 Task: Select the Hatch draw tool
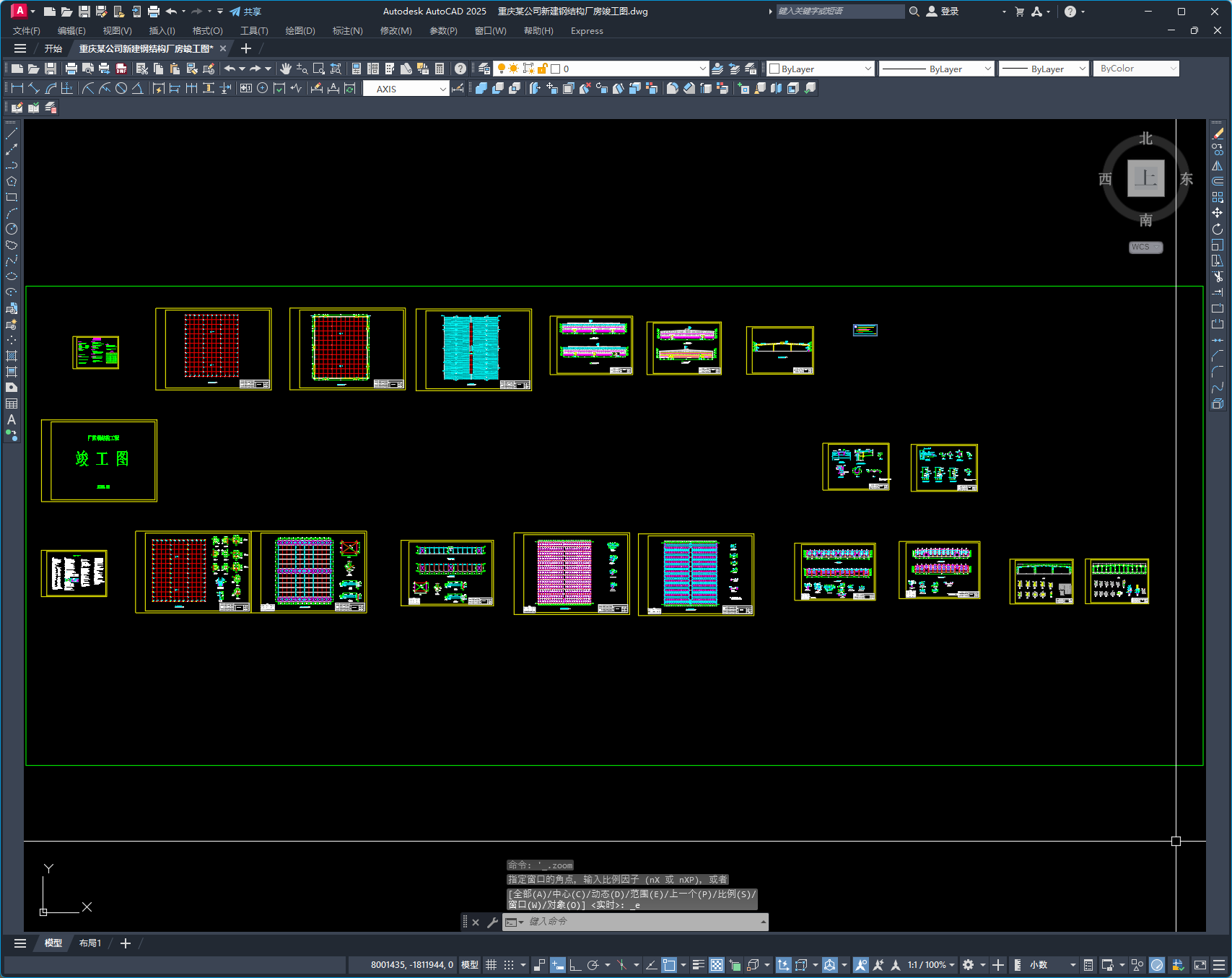click(x=12, y=356)
